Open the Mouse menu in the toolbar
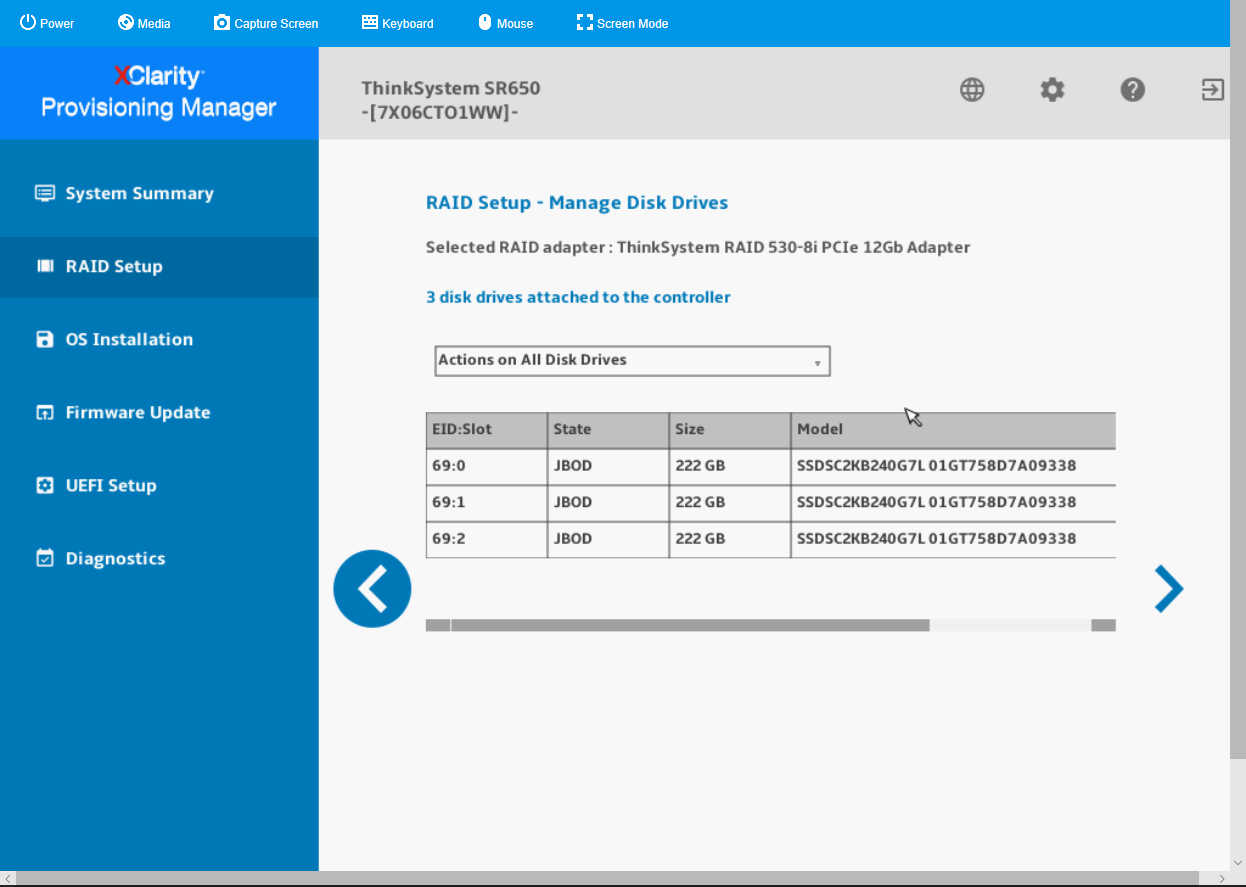 [x=505, y=23]
